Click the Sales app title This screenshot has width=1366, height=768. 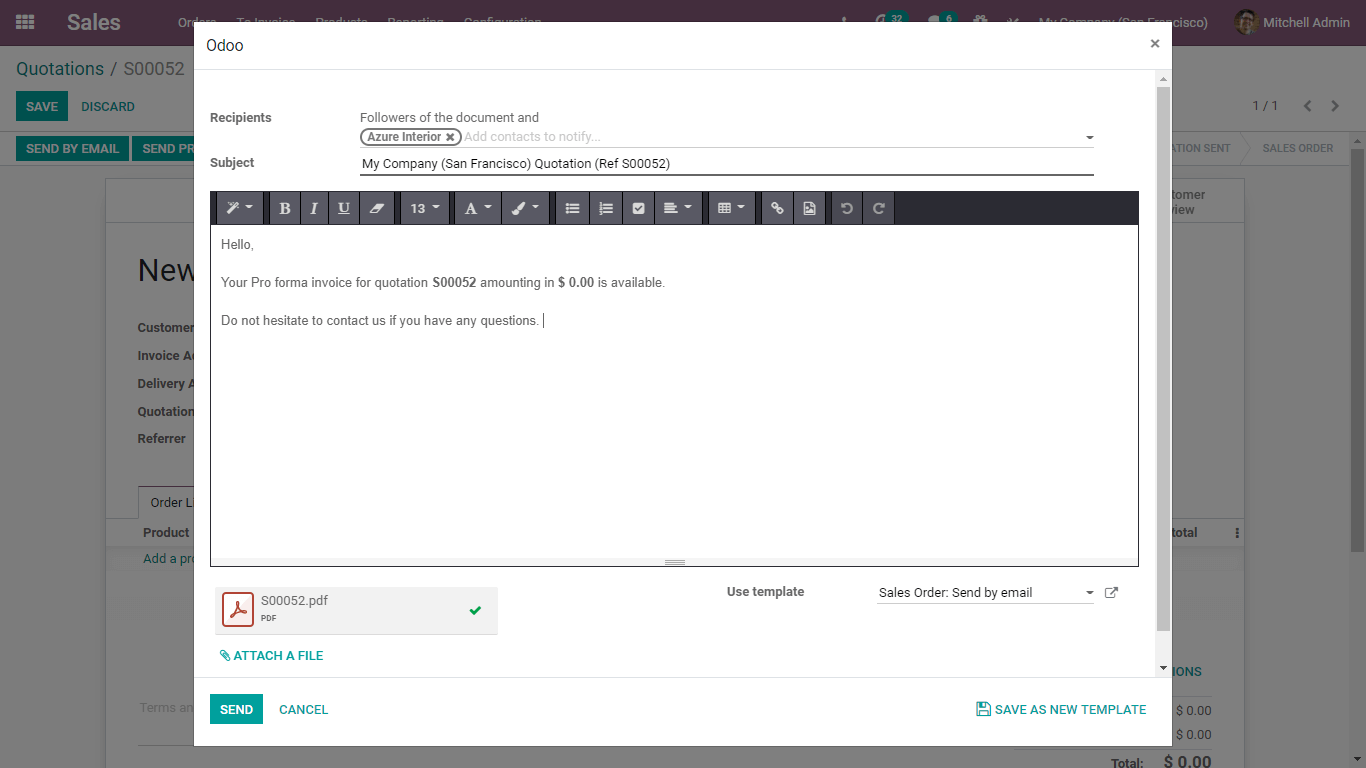[94, 22]
